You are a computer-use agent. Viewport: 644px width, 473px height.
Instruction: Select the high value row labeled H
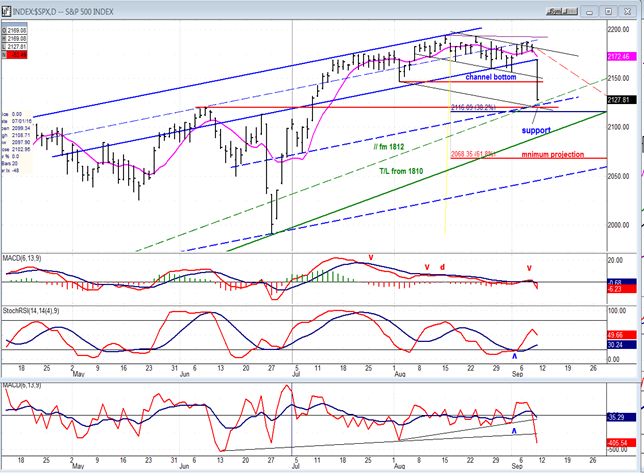coord(14,39)
